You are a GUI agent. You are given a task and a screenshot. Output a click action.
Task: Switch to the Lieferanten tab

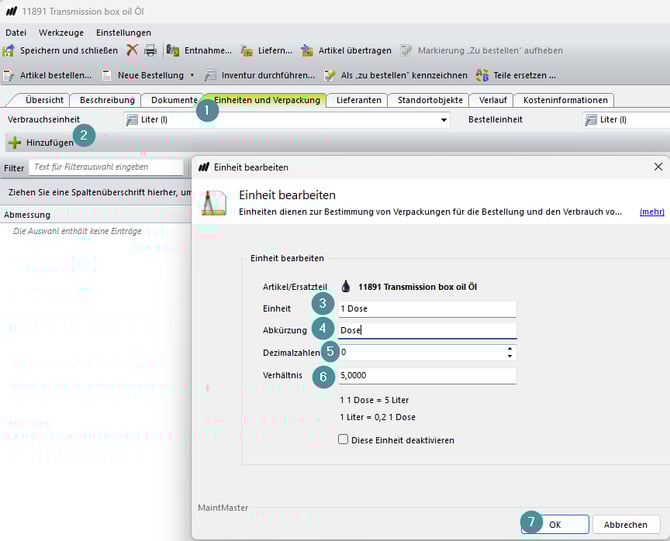click(x=358, y=100)
